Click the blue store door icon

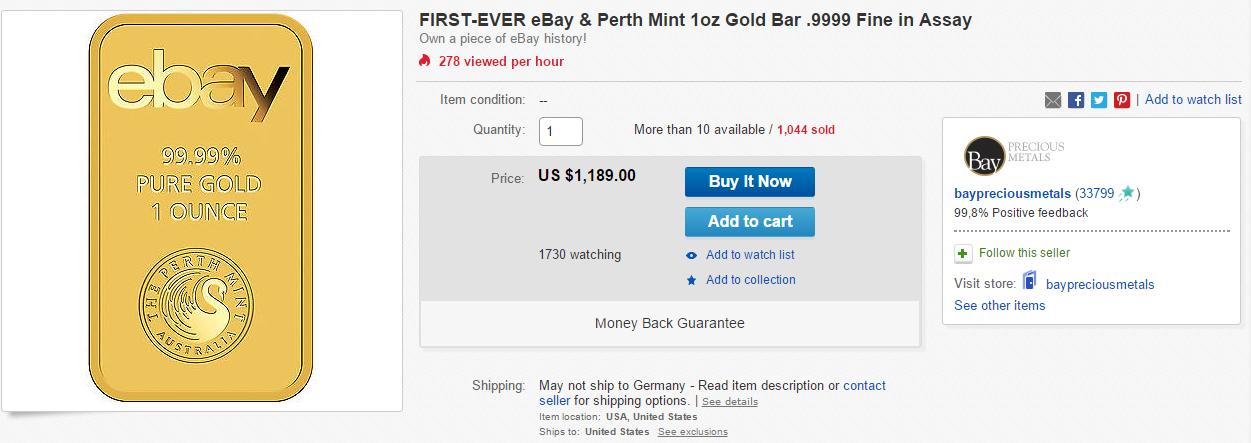[x=1029, y=283]
